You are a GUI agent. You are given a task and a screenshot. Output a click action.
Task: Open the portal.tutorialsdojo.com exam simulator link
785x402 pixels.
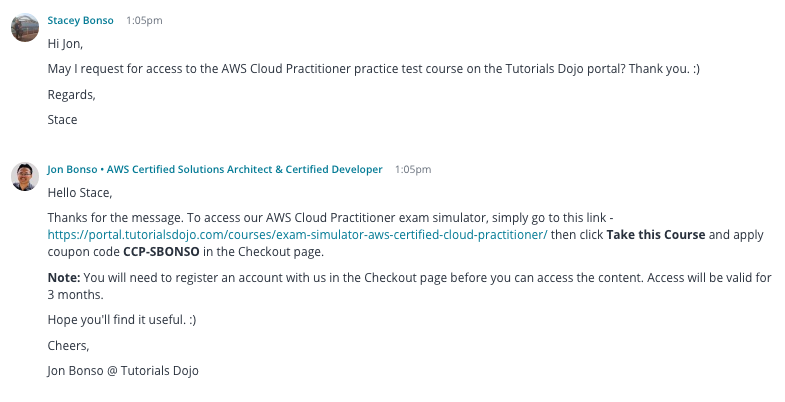pos(297,235)
